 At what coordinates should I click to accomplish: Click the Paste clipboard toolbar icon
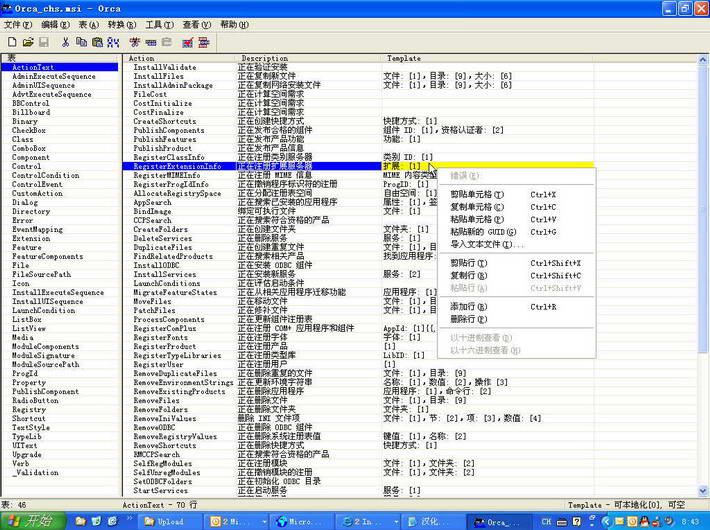tap(97, 42)
